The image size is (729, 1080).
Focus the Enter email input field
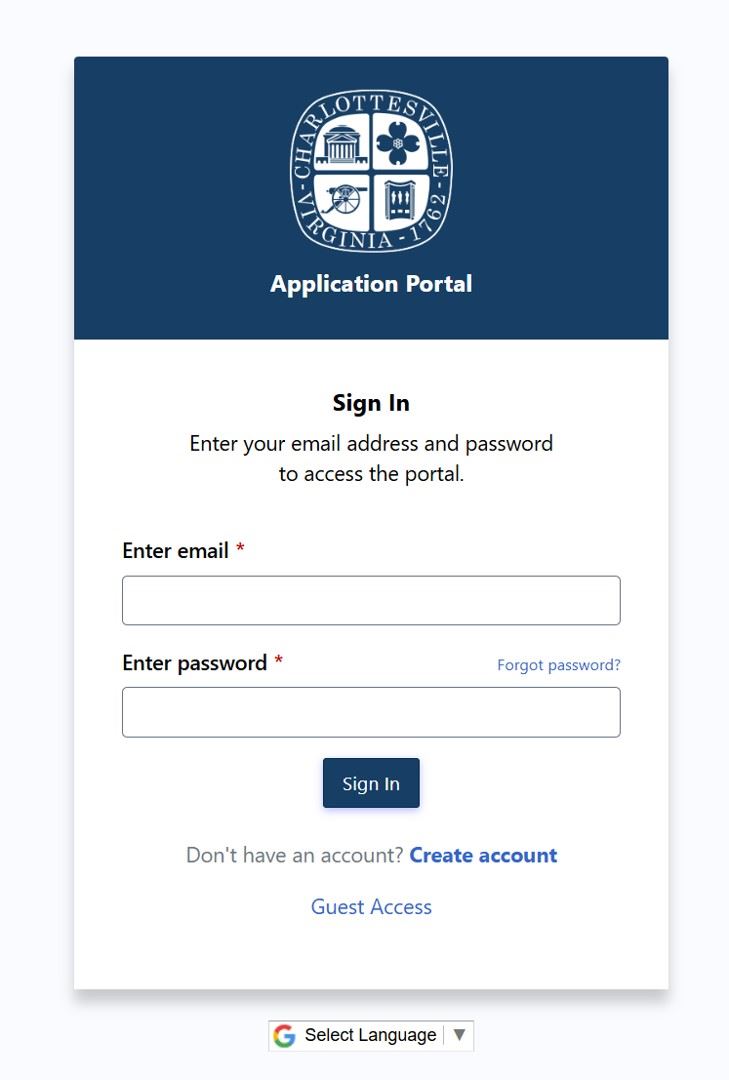point(371,601)
